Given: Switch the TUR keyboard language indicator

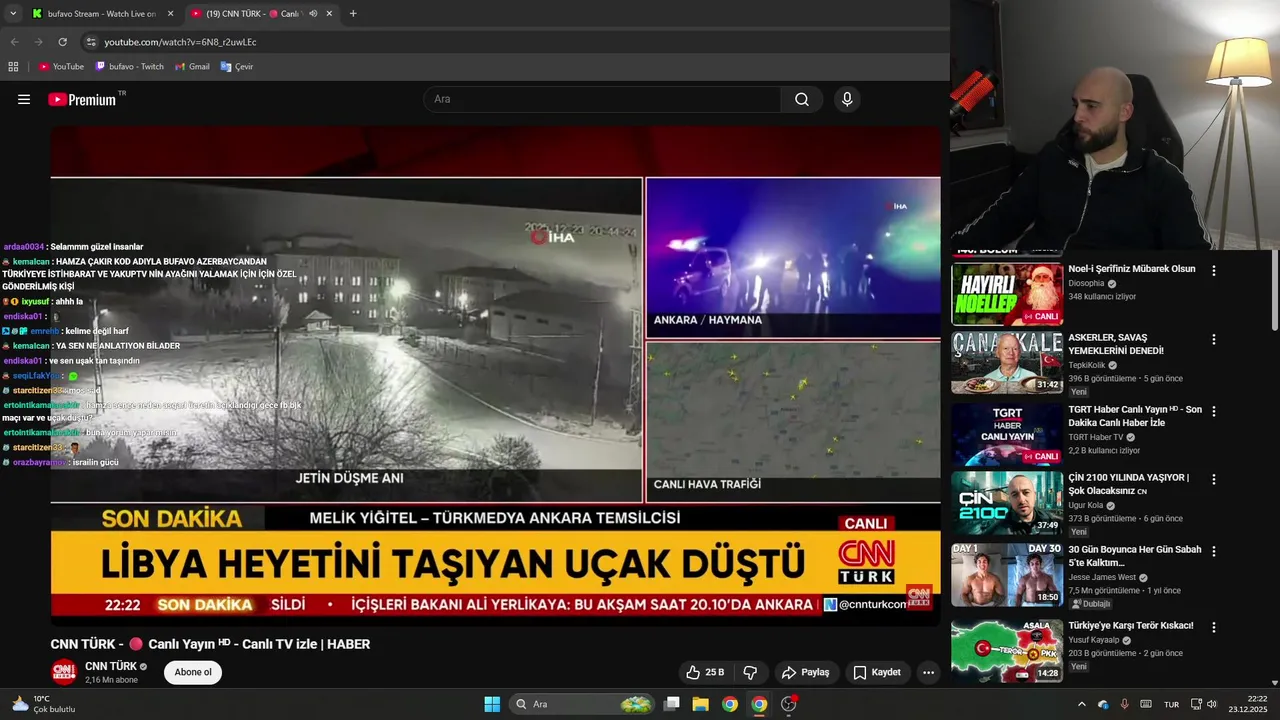Looking at the screenshot, I should coord(1171,704).
